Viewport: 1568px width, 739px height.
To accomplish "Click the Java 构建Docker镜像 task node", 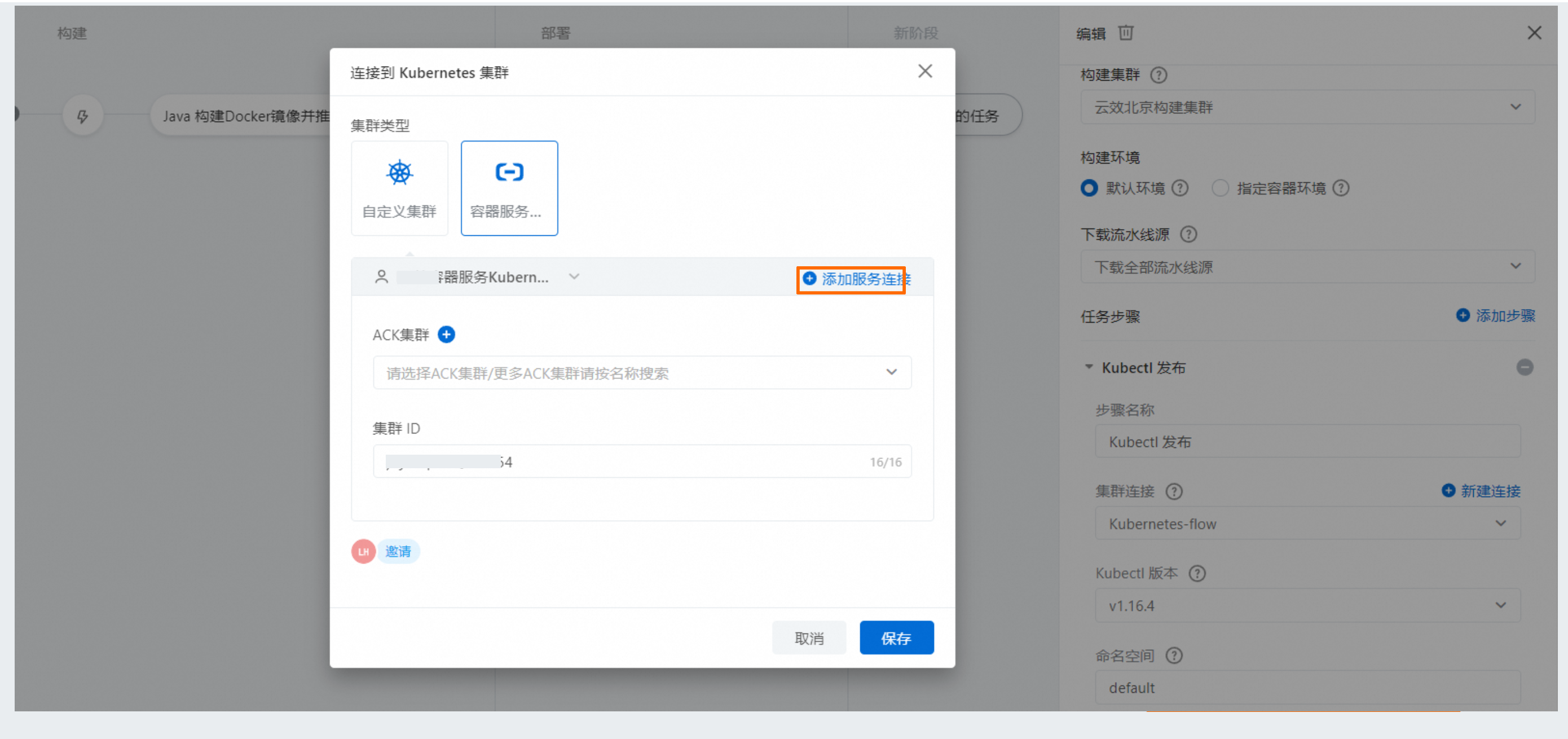I will pyautogui.click(x=240, y=116).
